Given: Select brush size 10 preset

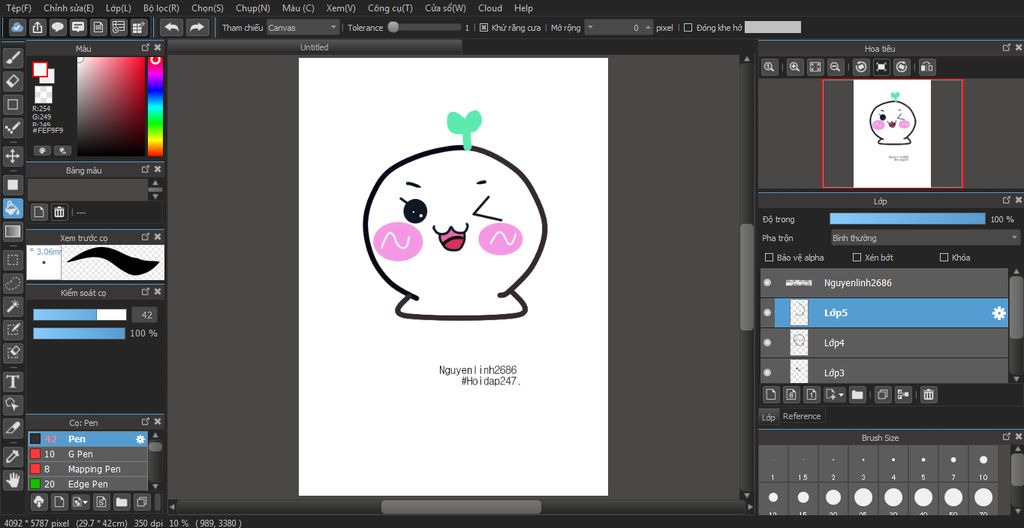Looking at the screenshot, I should 983,466.
